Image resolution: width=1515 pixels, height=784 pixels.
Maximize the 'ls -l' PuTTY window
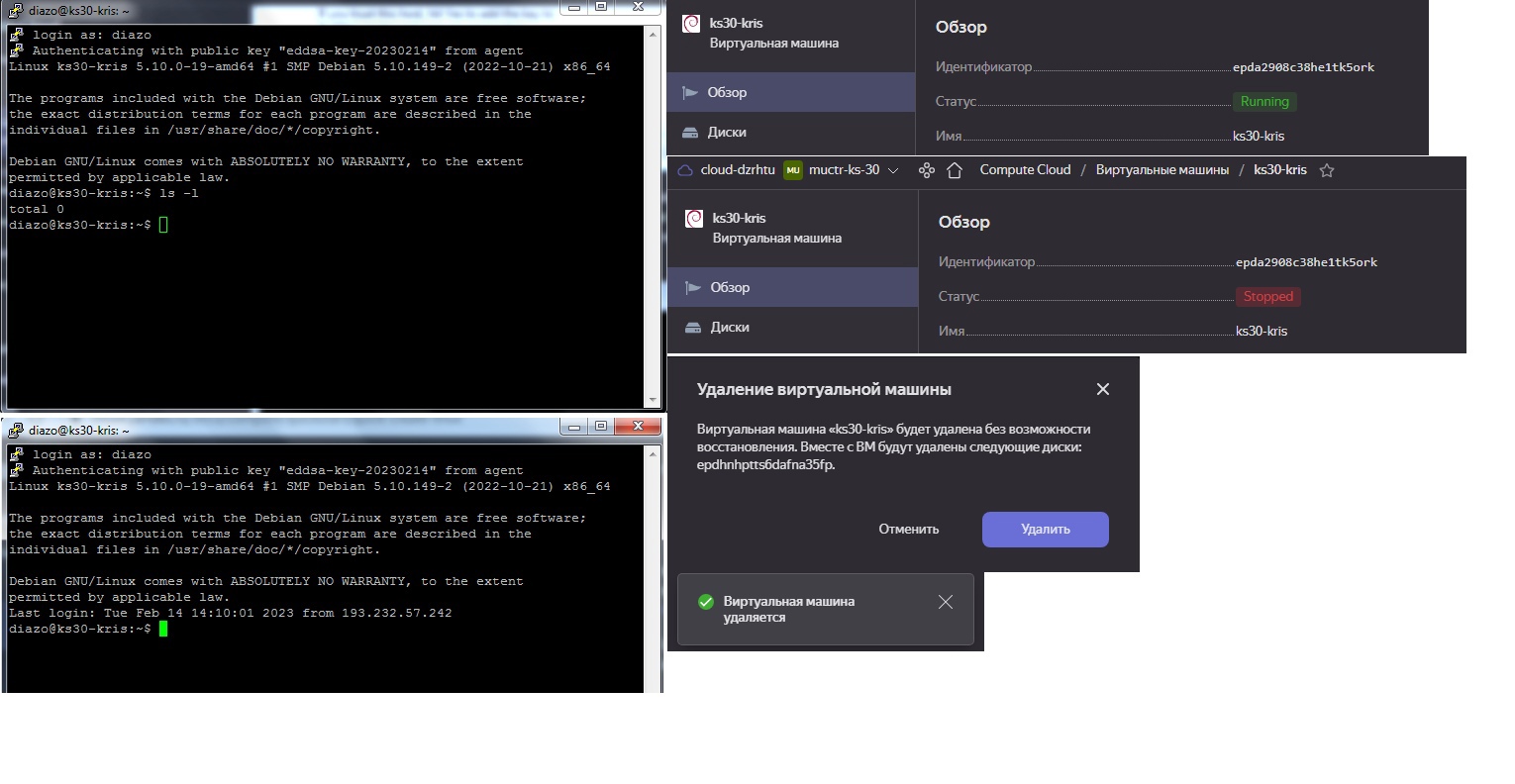[601, 7]
